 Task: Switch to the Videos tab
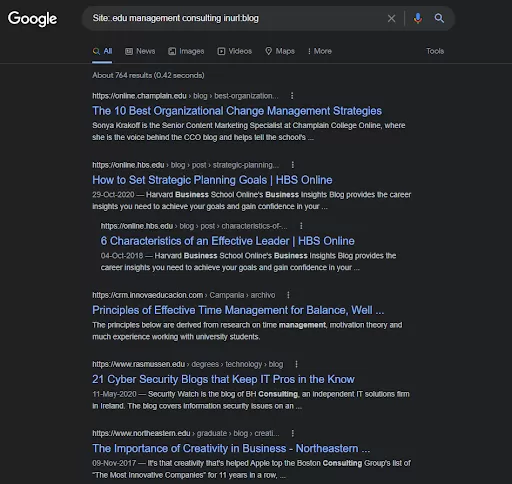(x=234, y=51)
